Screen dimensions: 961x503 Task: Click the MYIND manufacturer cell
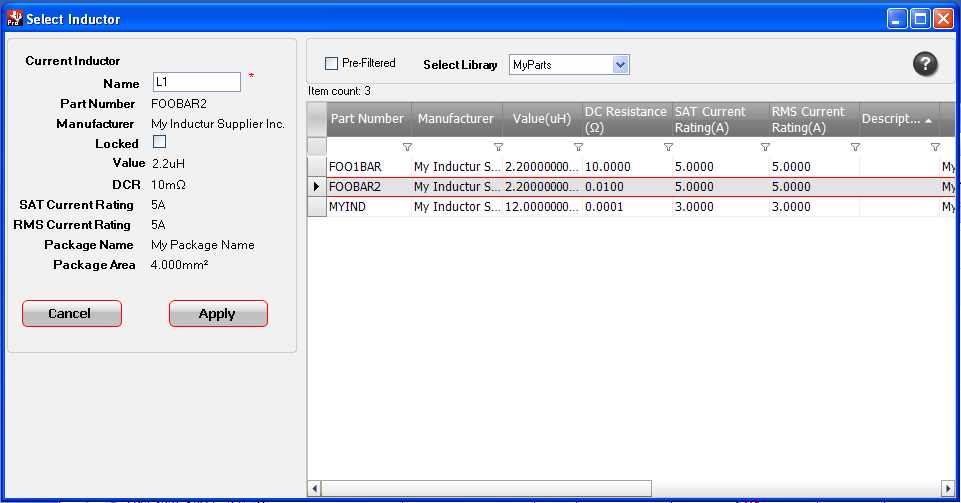pyautogui.click(x=457, y=207)
